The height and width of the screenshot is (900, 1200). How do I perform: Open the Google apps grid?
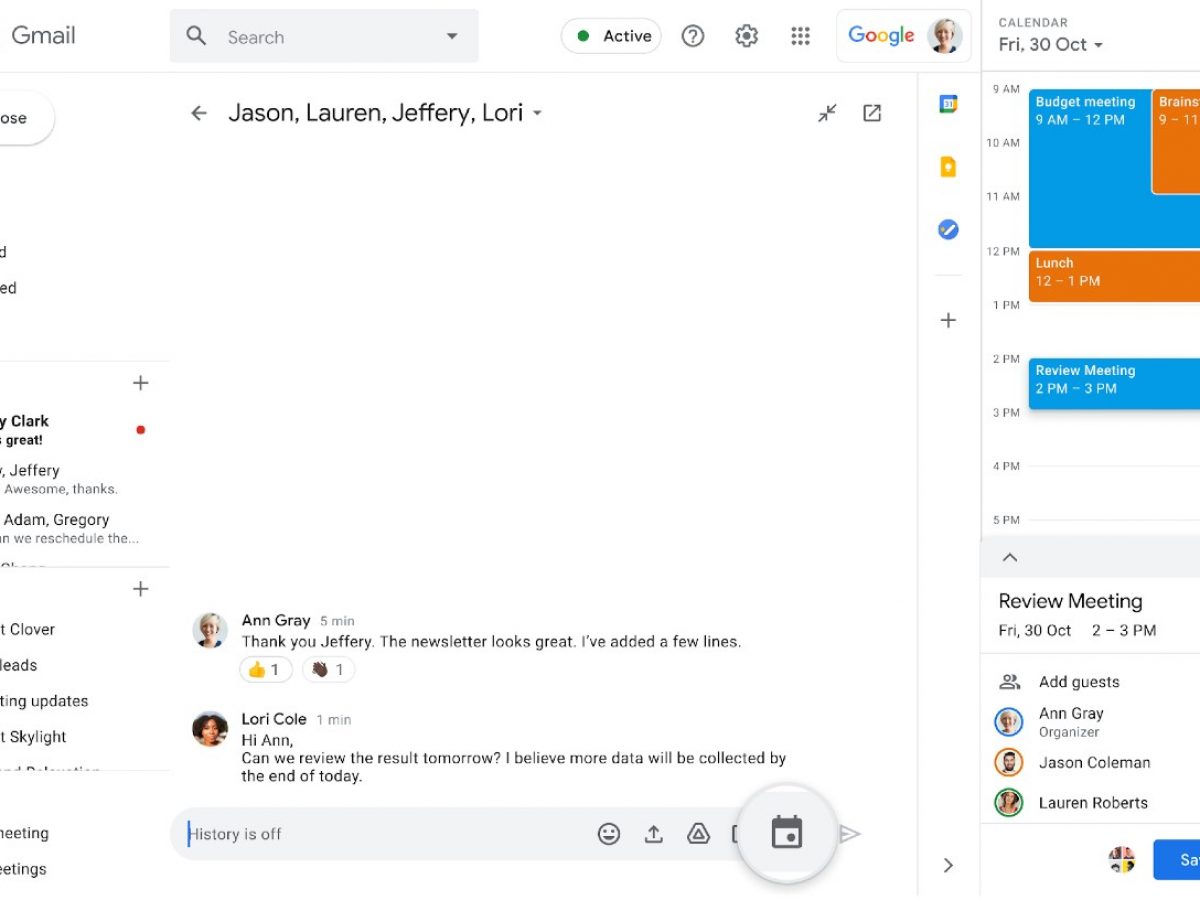[x=800, y=36]
